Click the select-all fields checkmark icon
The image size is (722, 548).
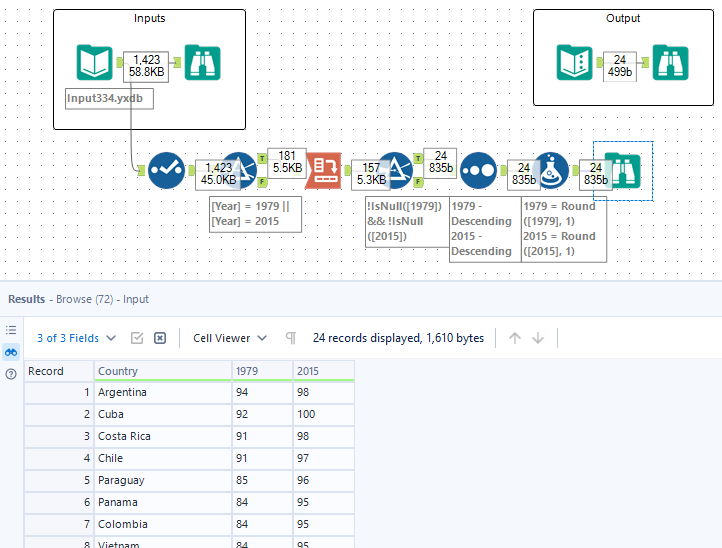click(137, 338)
